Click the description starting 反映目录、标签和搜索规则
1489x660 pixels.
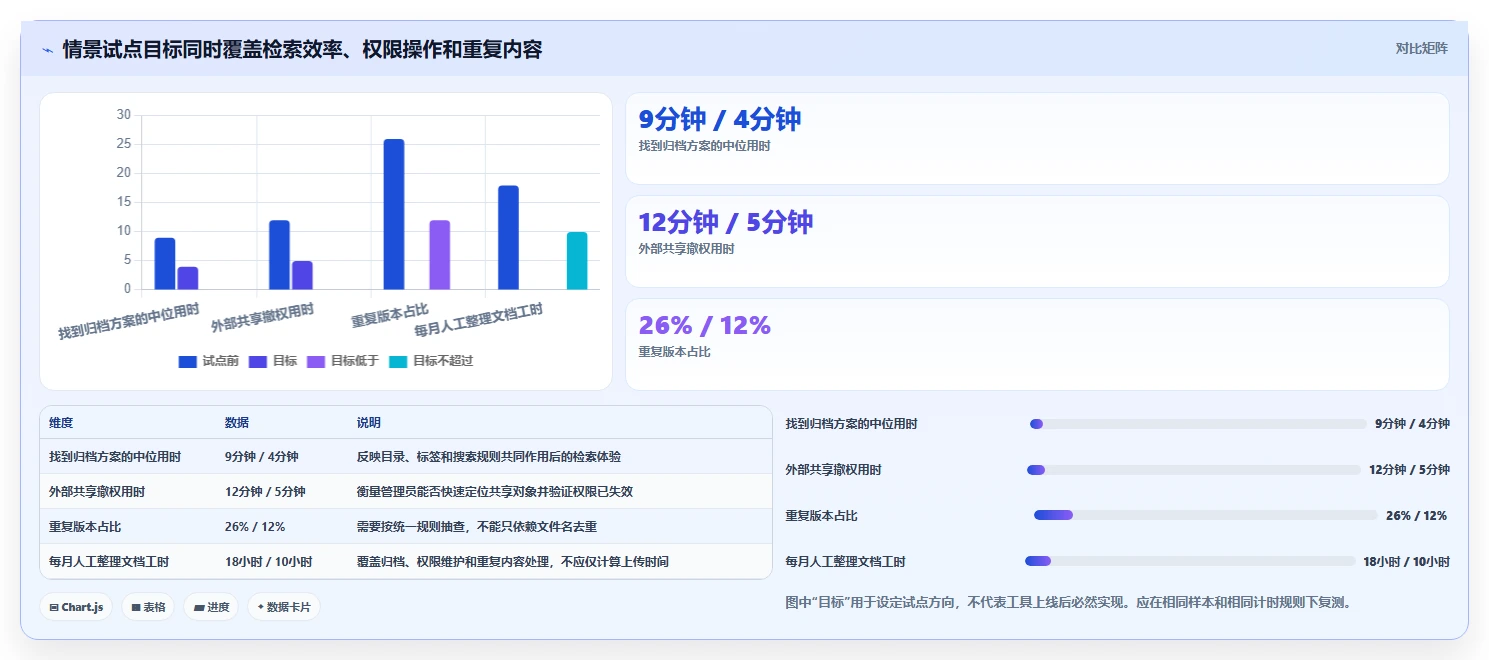point(489,457)
